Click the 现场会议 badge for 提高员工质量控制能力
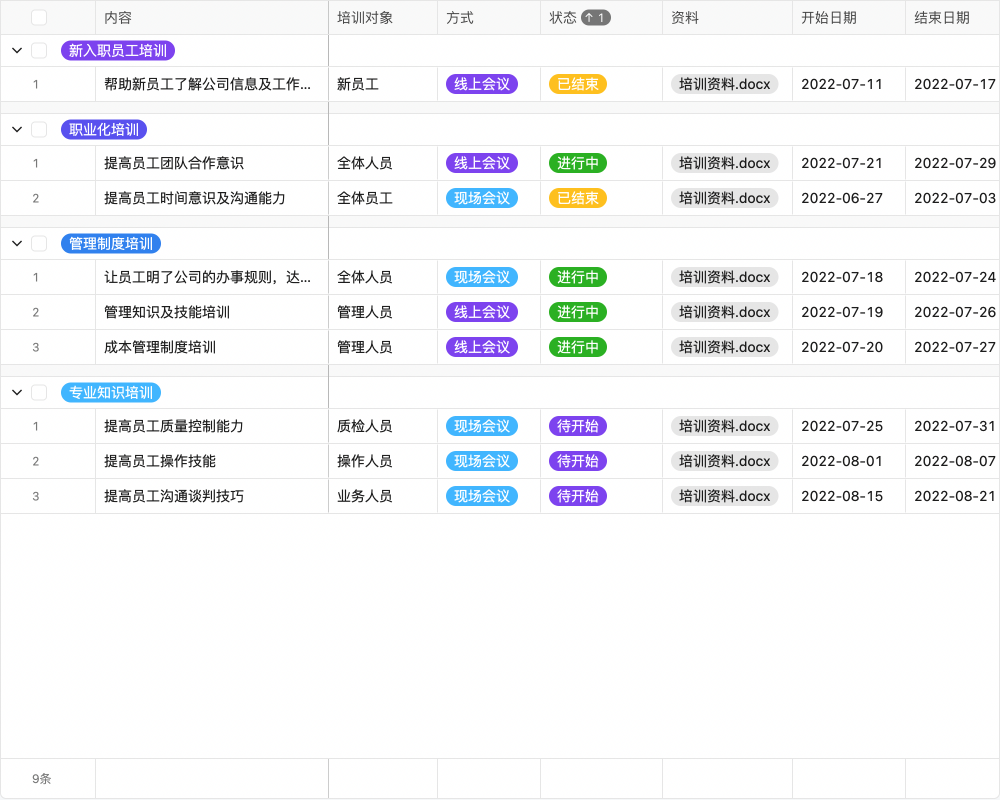 tap(481, 426)
